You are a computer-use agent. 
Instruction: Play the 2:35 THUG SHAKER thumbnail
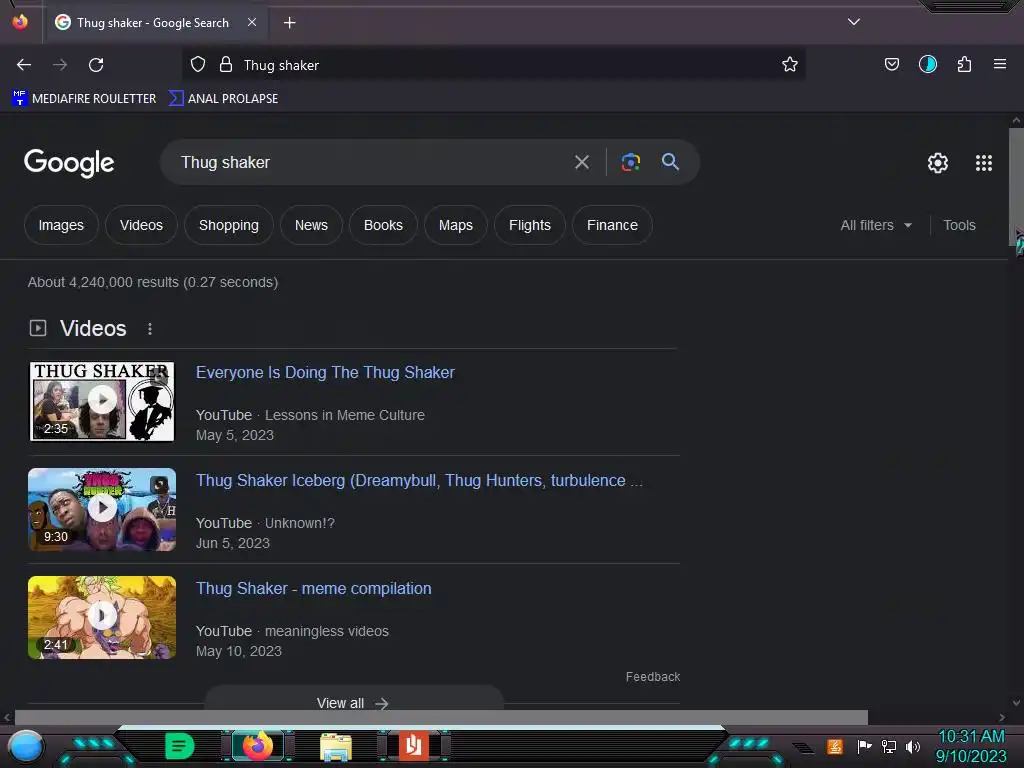[x=102, y=401]
